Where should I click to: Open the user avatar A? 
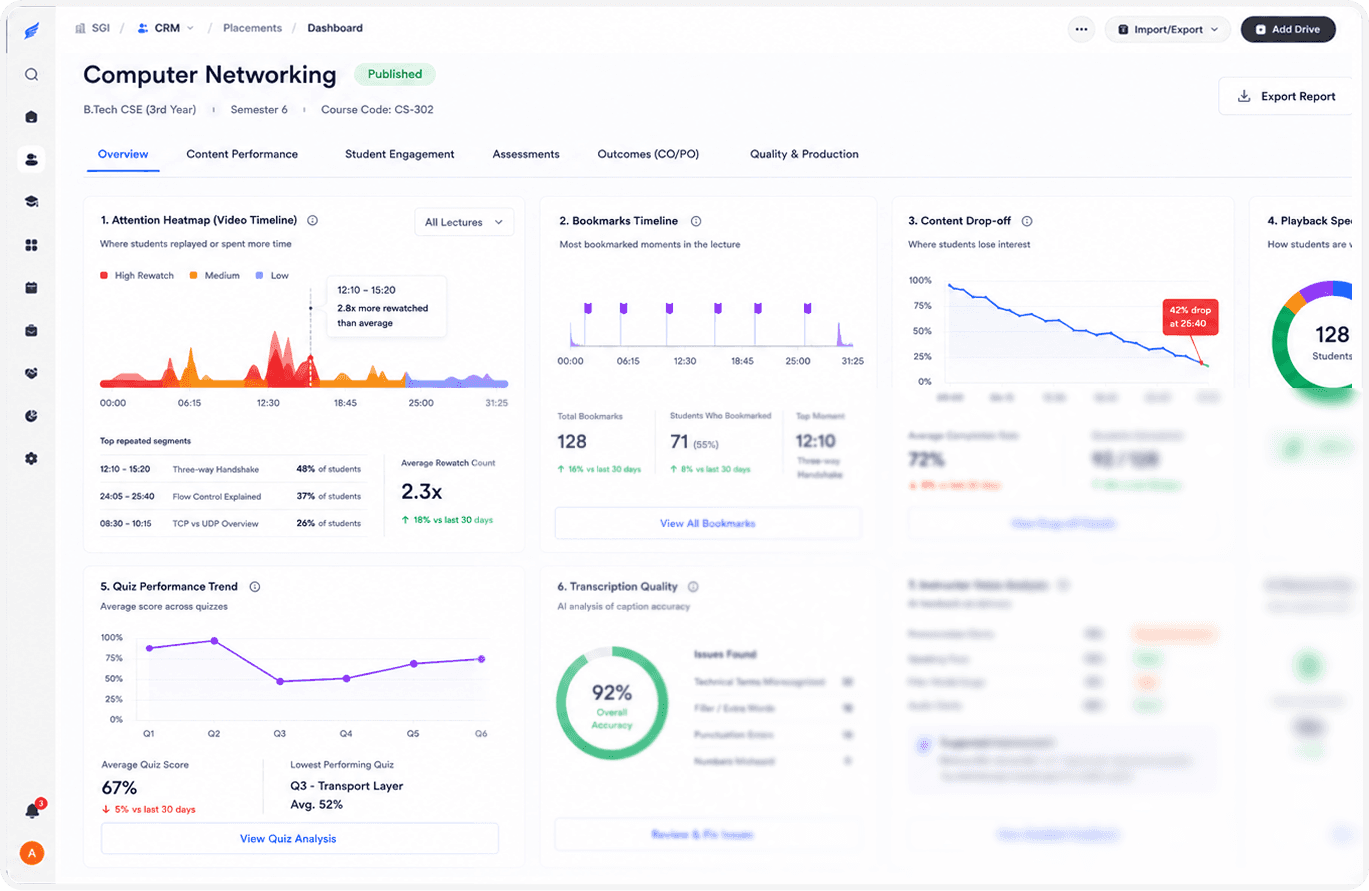[32, 853]
